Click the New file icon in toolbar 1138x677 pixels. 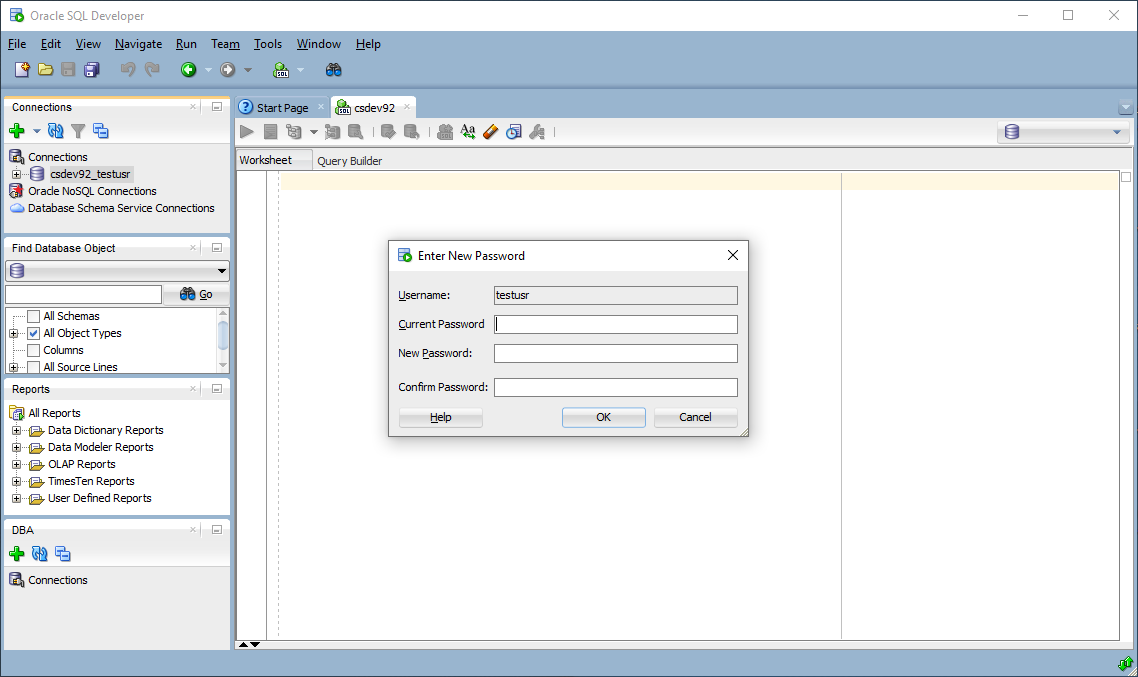(x=22, y=70)
